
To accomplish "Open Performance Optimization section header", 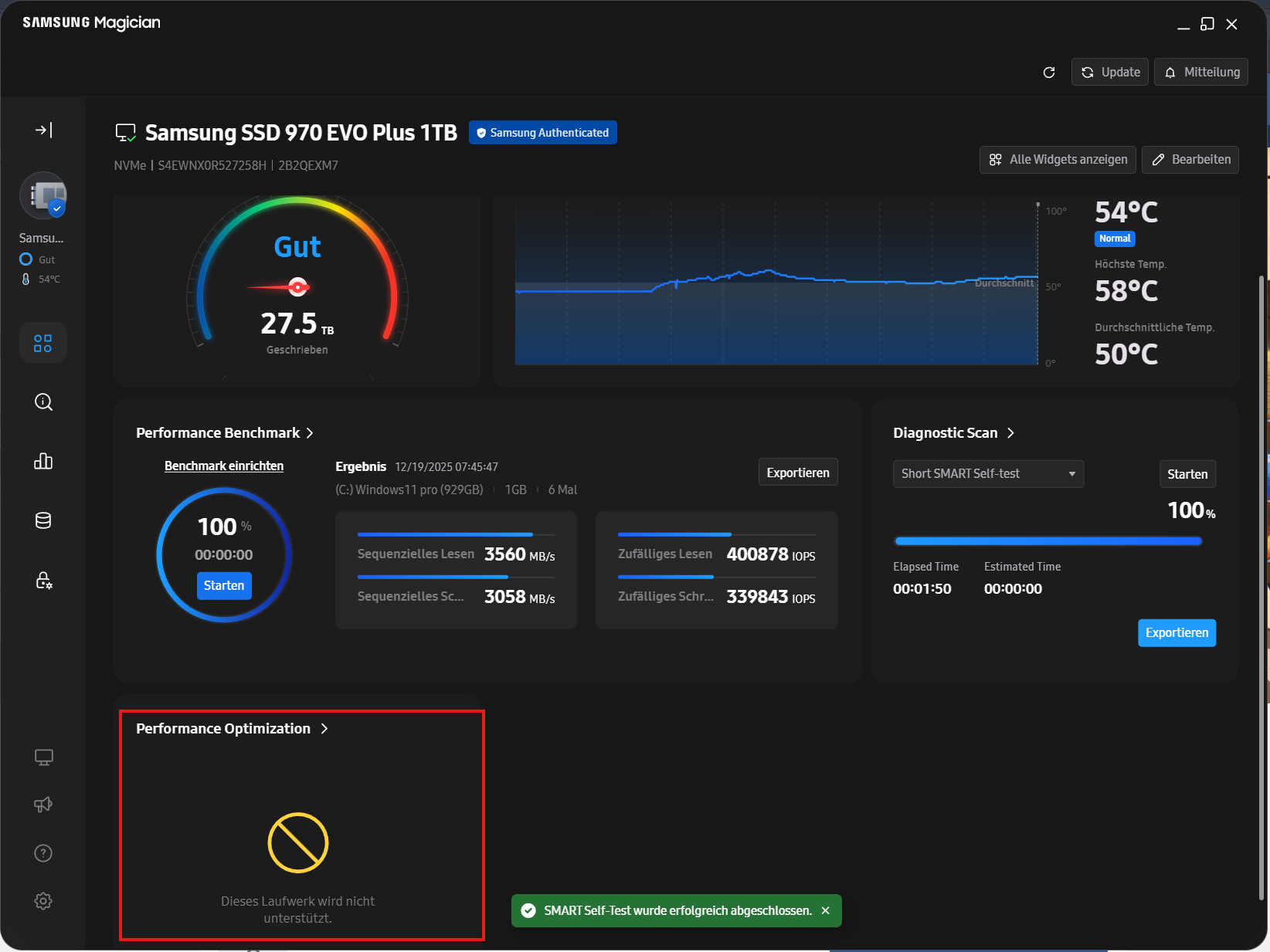I will (x=233, y=729).
